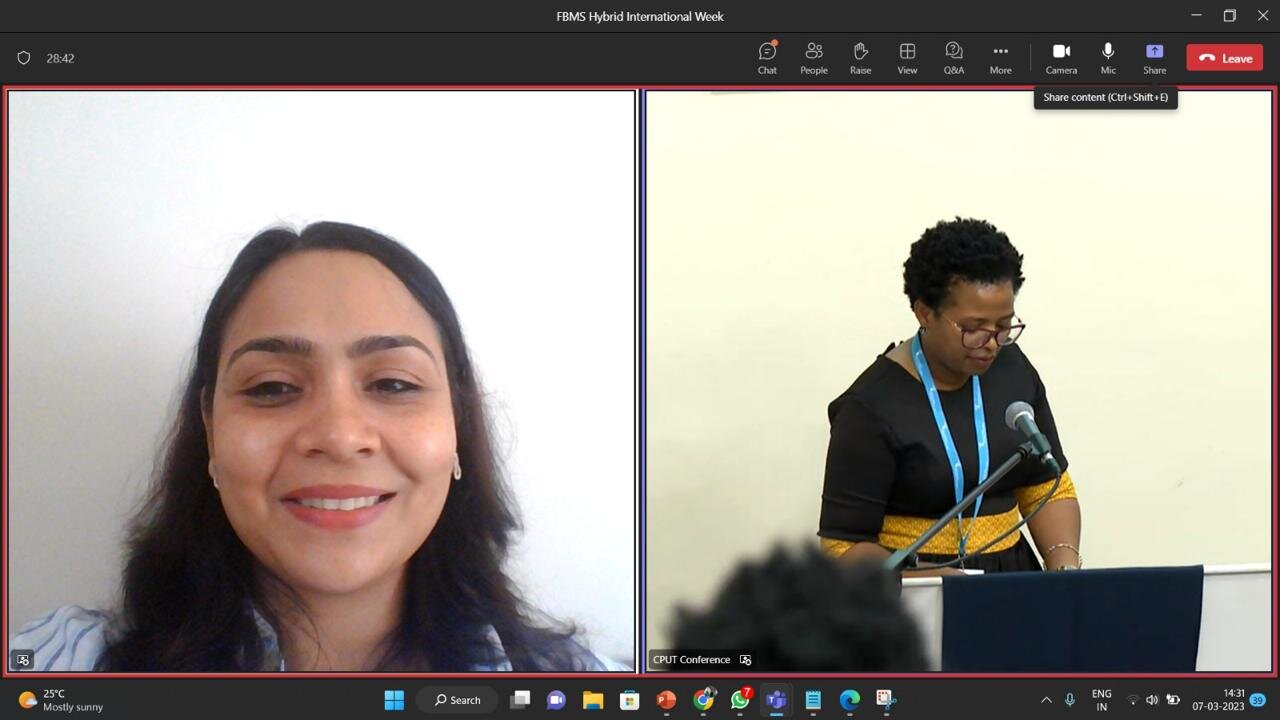Open the View layout options dropdown
The width and height of the screenshot is (1280, 720).
coord(907,57)
